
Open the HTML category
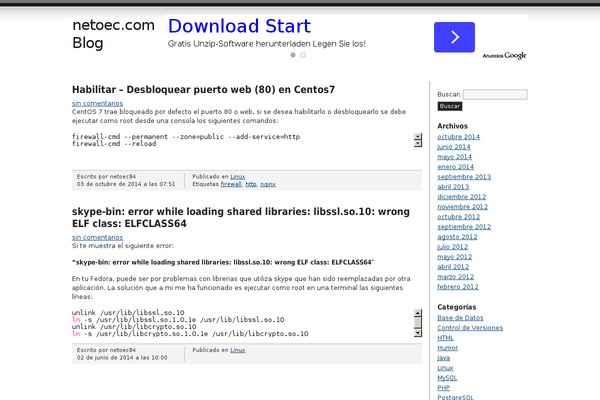[x=445, y=338]
